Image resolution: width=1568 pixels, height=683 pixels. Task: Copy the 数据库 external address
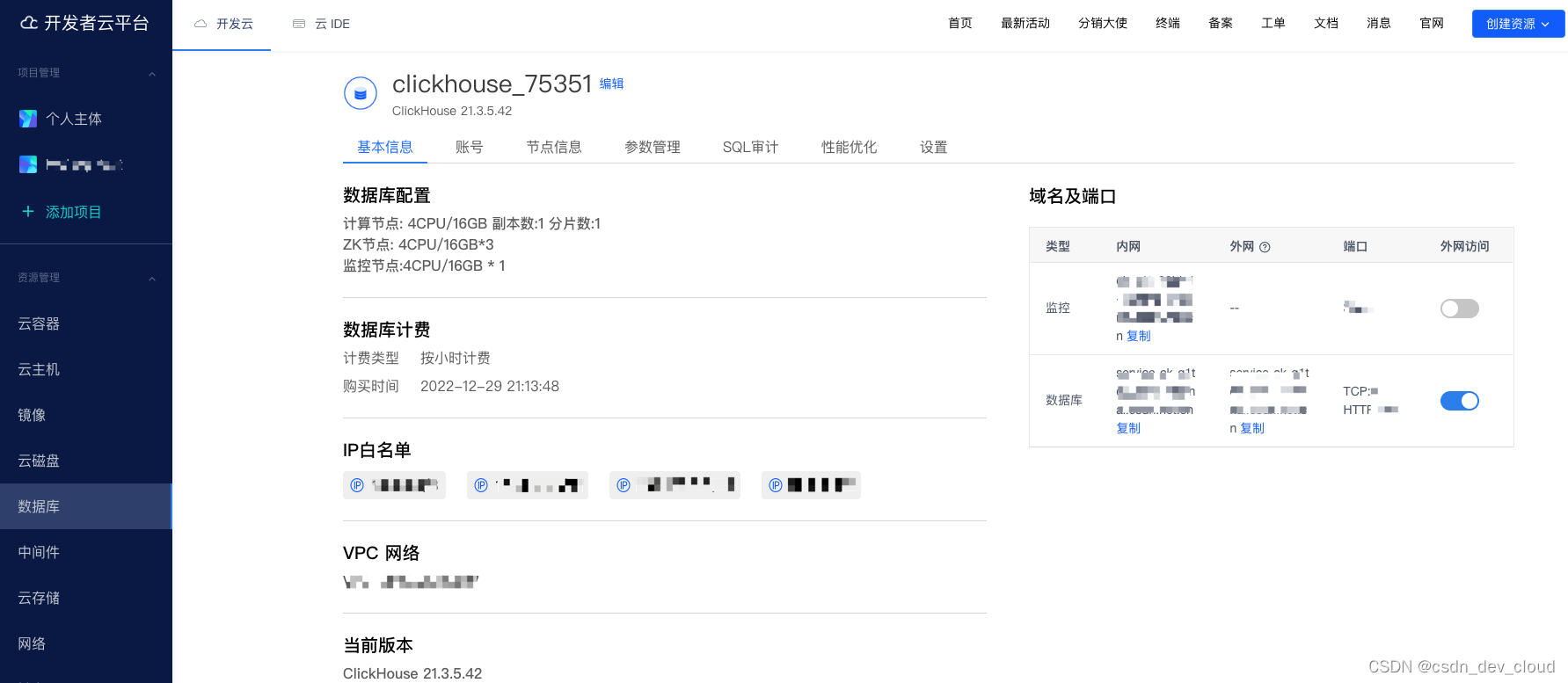(1252, 428)
